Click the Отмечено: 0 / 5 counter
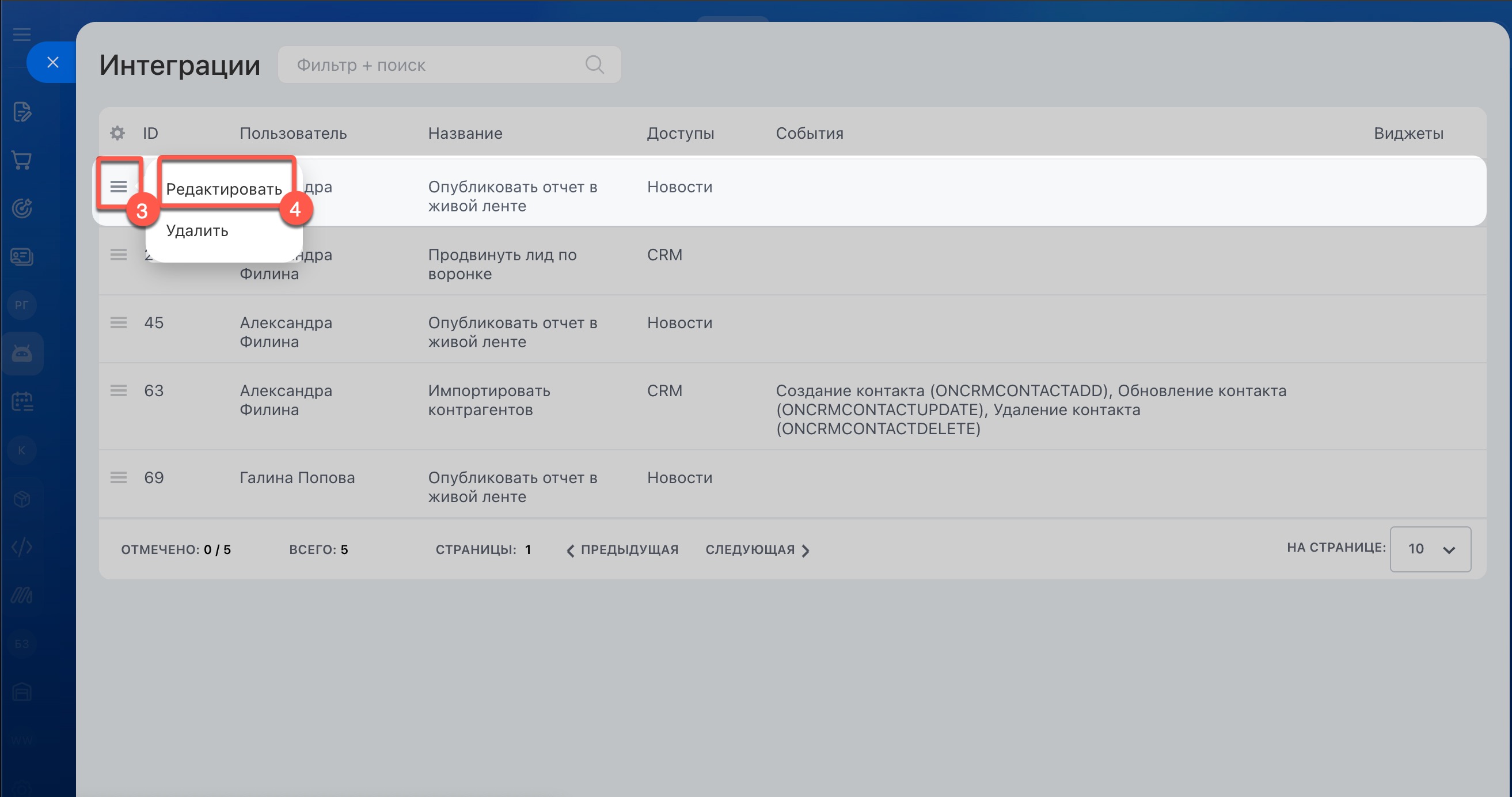The image size is (1512, 797). tap(176, 550)
